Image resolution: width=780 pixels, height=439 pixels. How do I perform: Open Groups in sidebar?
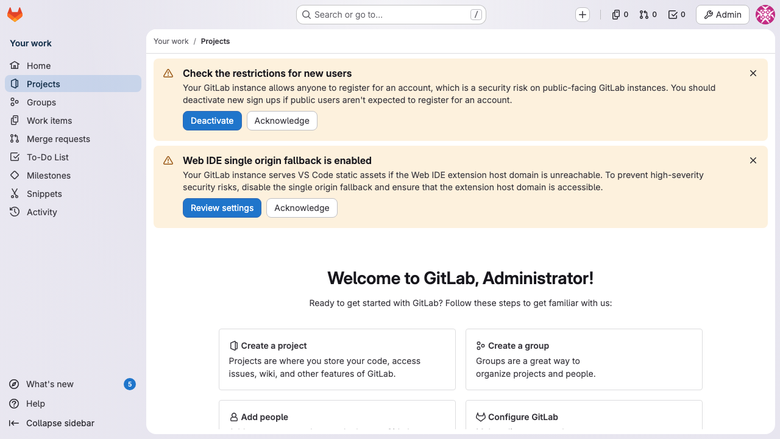(x=73, y=102)
